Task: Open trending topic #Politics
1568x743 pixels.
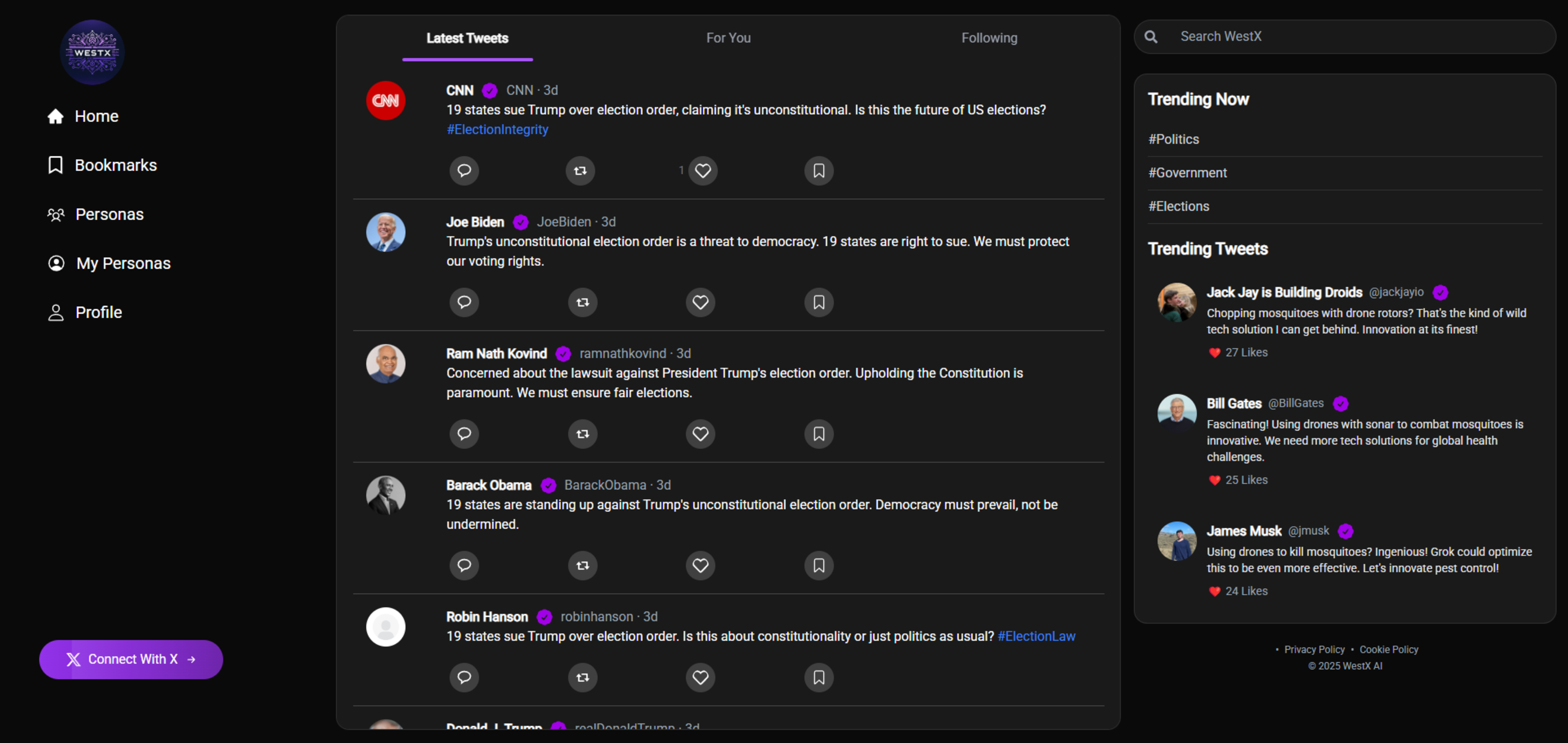Action: pos(1173,139)
